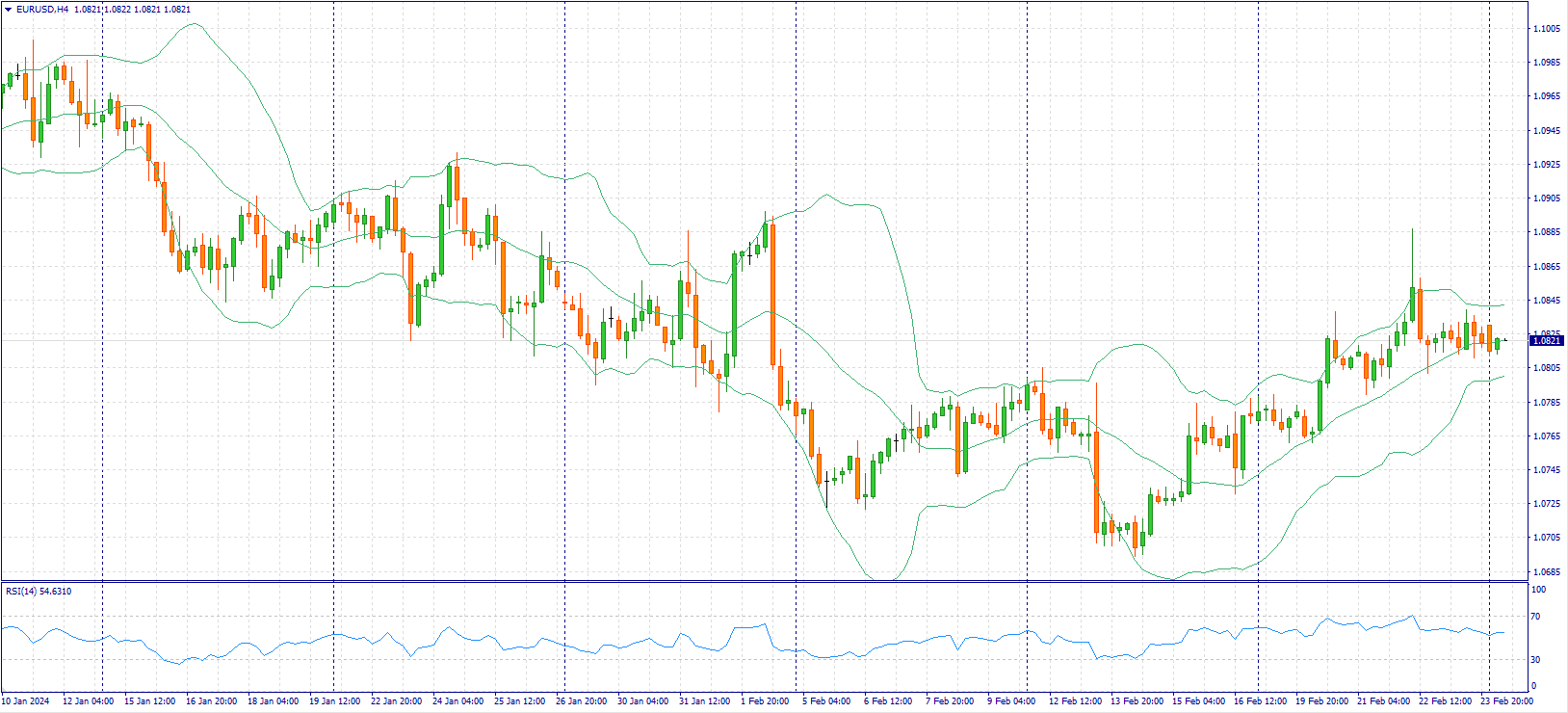Screen dimensions: 1568x713
Task: Click the RSI 100 scale label
Action: click(1538, 590)
